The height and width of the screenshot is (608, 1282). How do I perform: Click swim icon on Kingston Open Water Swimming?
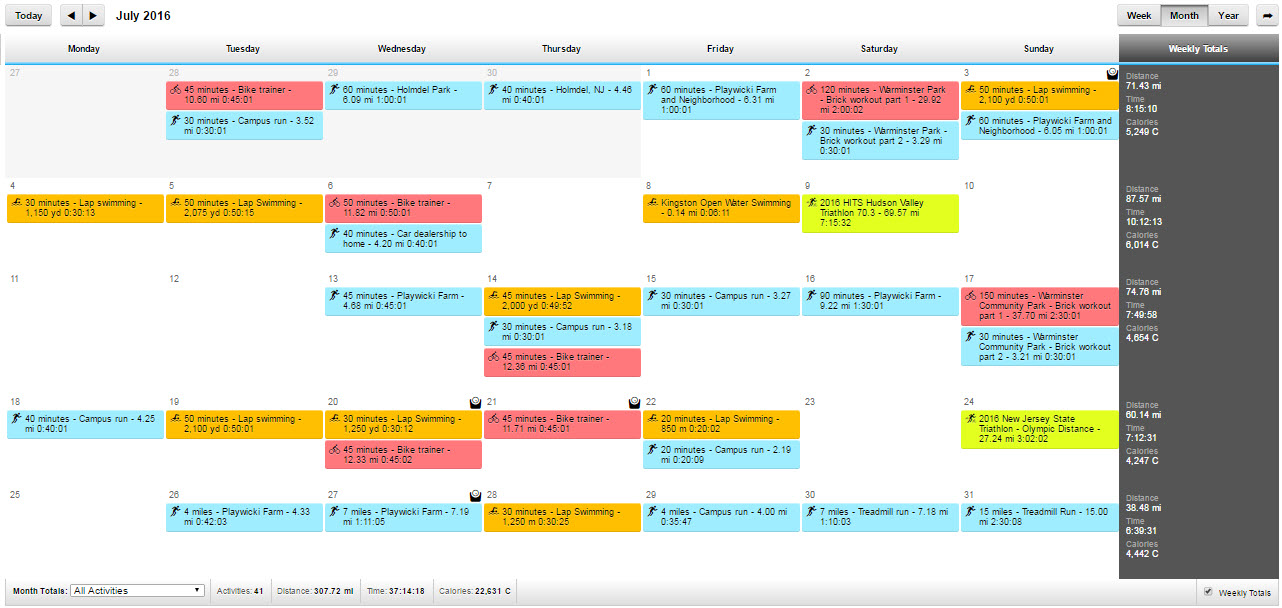(652, 202)
